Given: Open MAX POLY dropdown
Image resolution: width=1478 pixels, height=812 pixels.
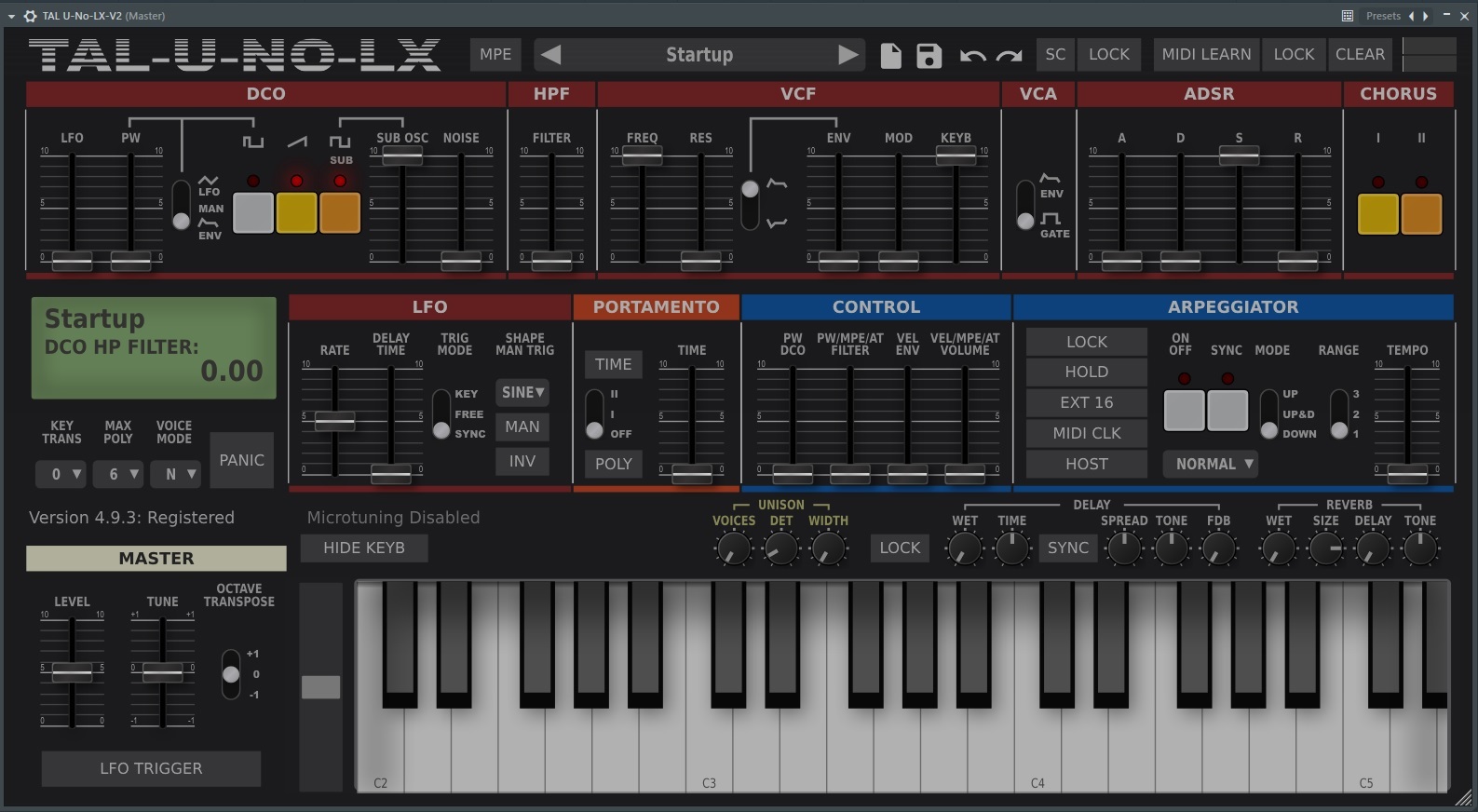Looking at the screenshot, I should [118, 474].
